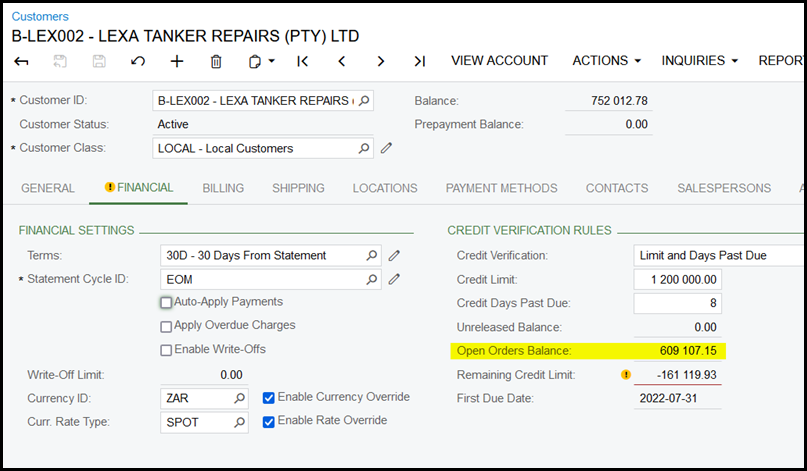This screenshot has height=471, width=807.
Task: Click into the Credit Limit field
Action: [x=677, y=279]
